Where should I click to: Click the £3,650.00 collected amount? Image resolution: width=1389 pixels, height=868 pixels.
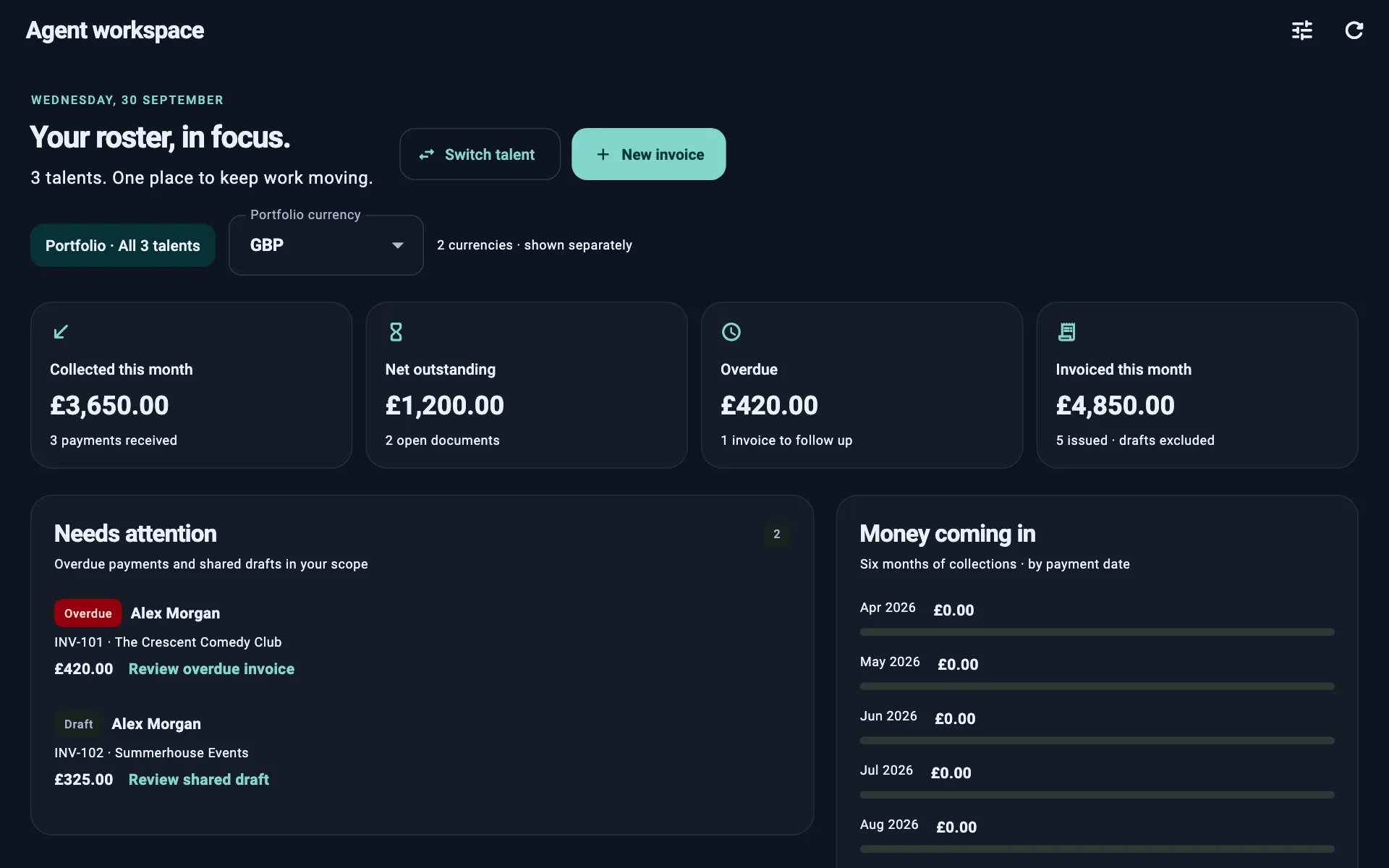point(109,406)
